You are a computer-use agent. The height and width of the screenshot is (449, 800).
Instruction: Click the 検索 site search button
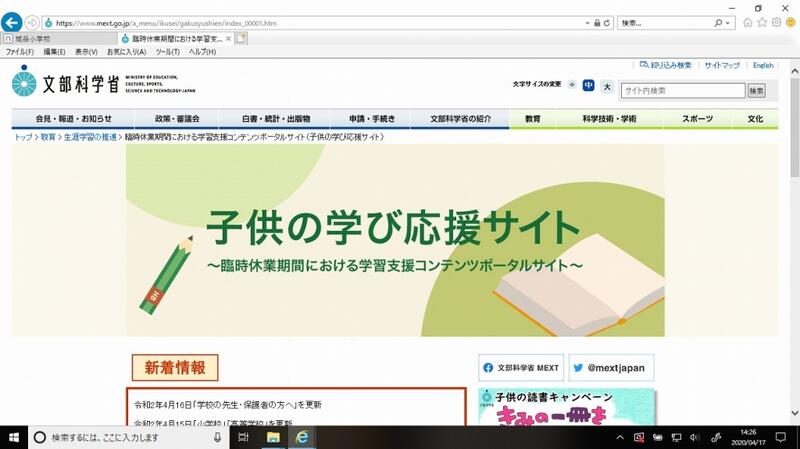[x=757, y=91]
